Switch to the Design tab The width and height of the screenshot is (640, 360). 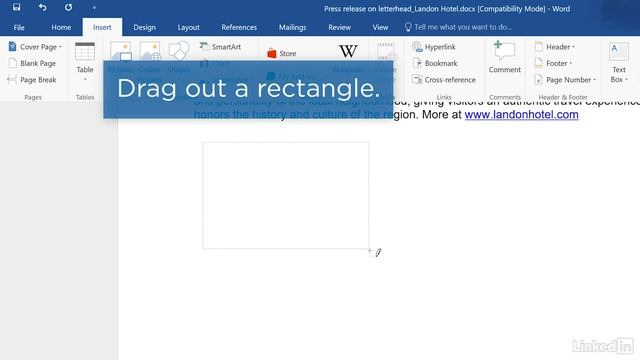(144, 27)
